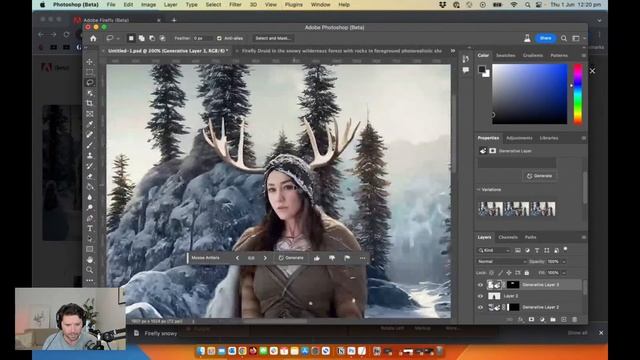This screenshot has height=360, width=640.
Task: Click the thumbs up icon in contextual bar
Action: [317, 258]
